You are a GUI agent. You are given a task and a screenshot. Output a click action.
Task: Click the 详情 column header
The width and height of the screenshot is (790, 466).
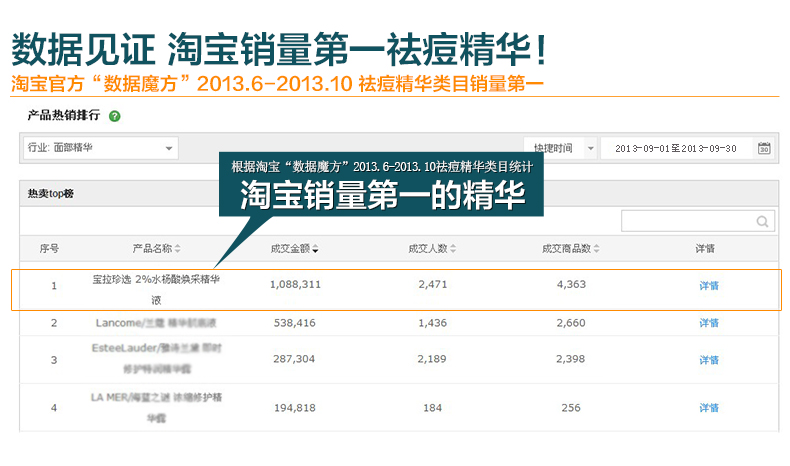coord(705,249)
